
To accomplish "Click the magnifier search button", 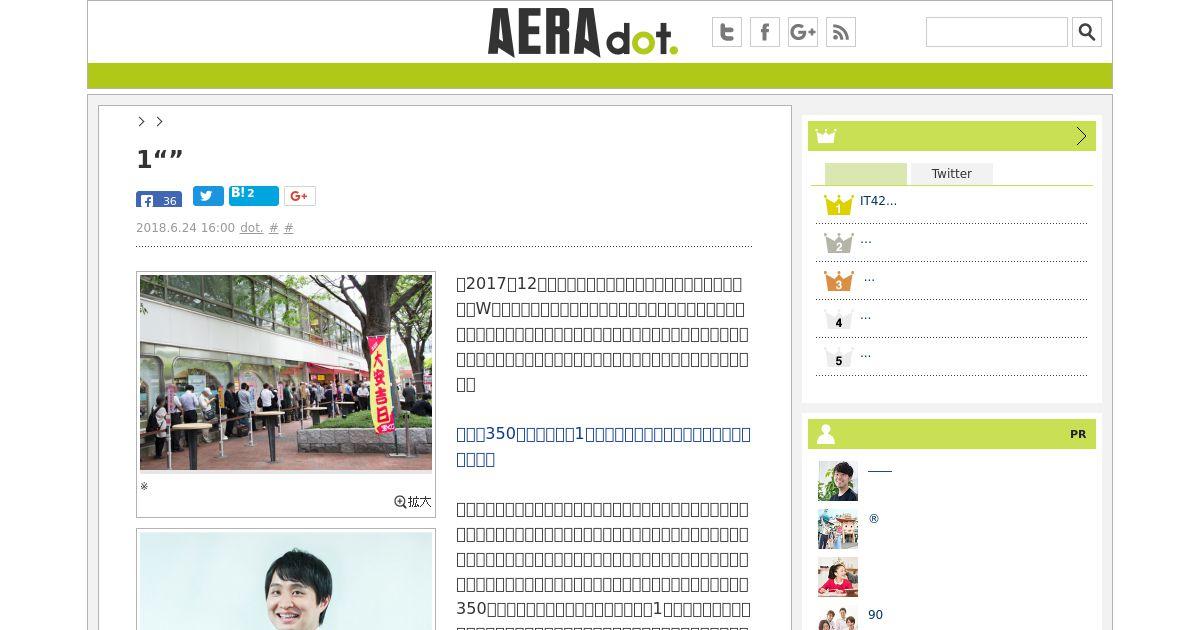I will click(1087, 32).
